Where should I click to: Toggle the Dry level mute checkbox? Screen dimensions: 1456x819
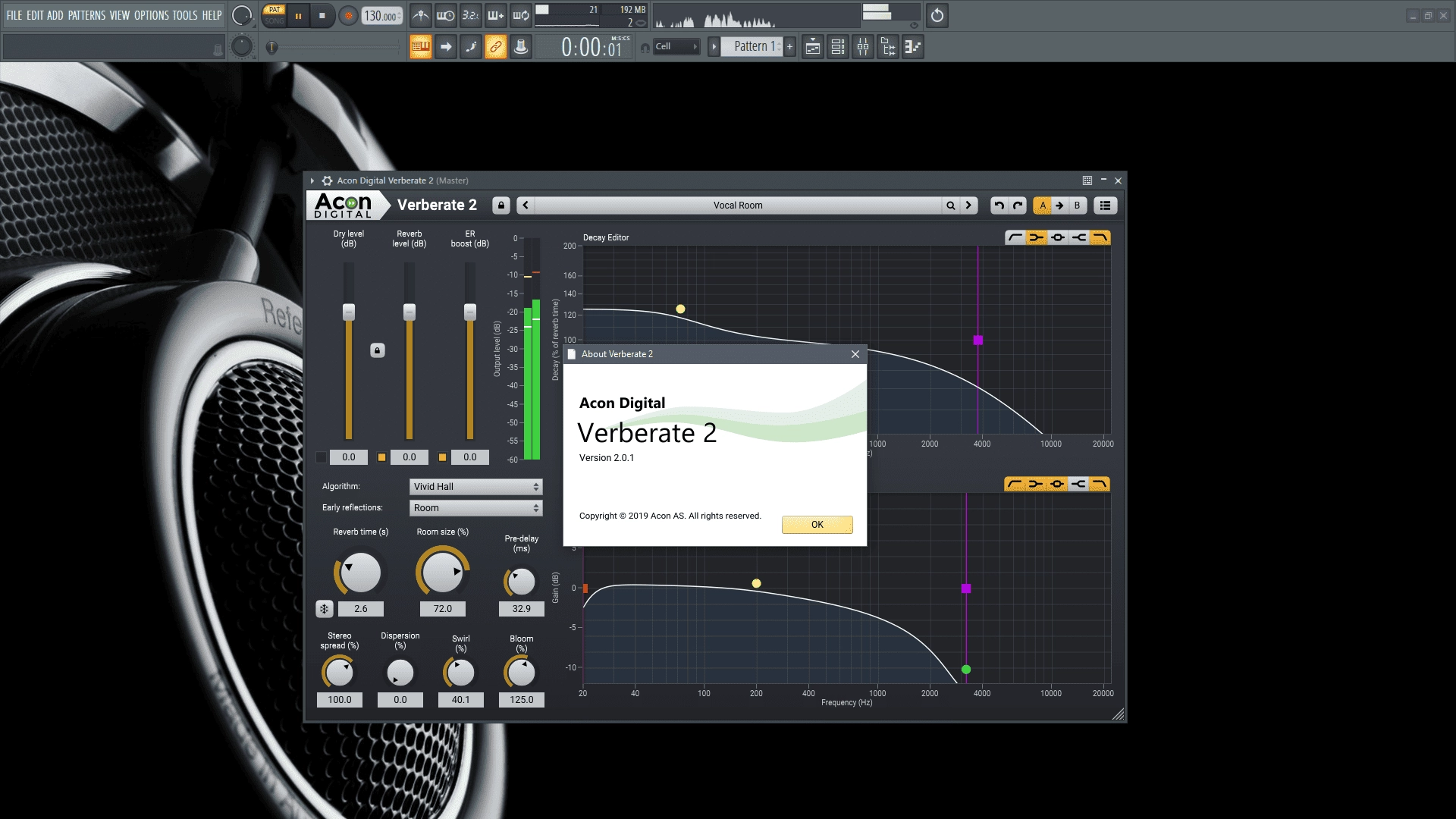click(322, 457)
